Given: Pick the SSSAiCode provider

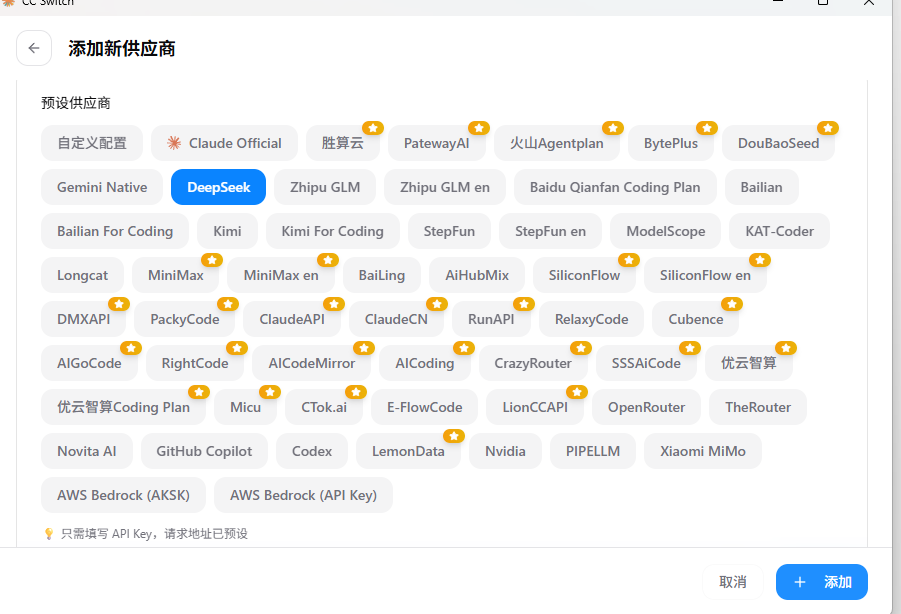Looking at the screenshot, I should 646,363.
